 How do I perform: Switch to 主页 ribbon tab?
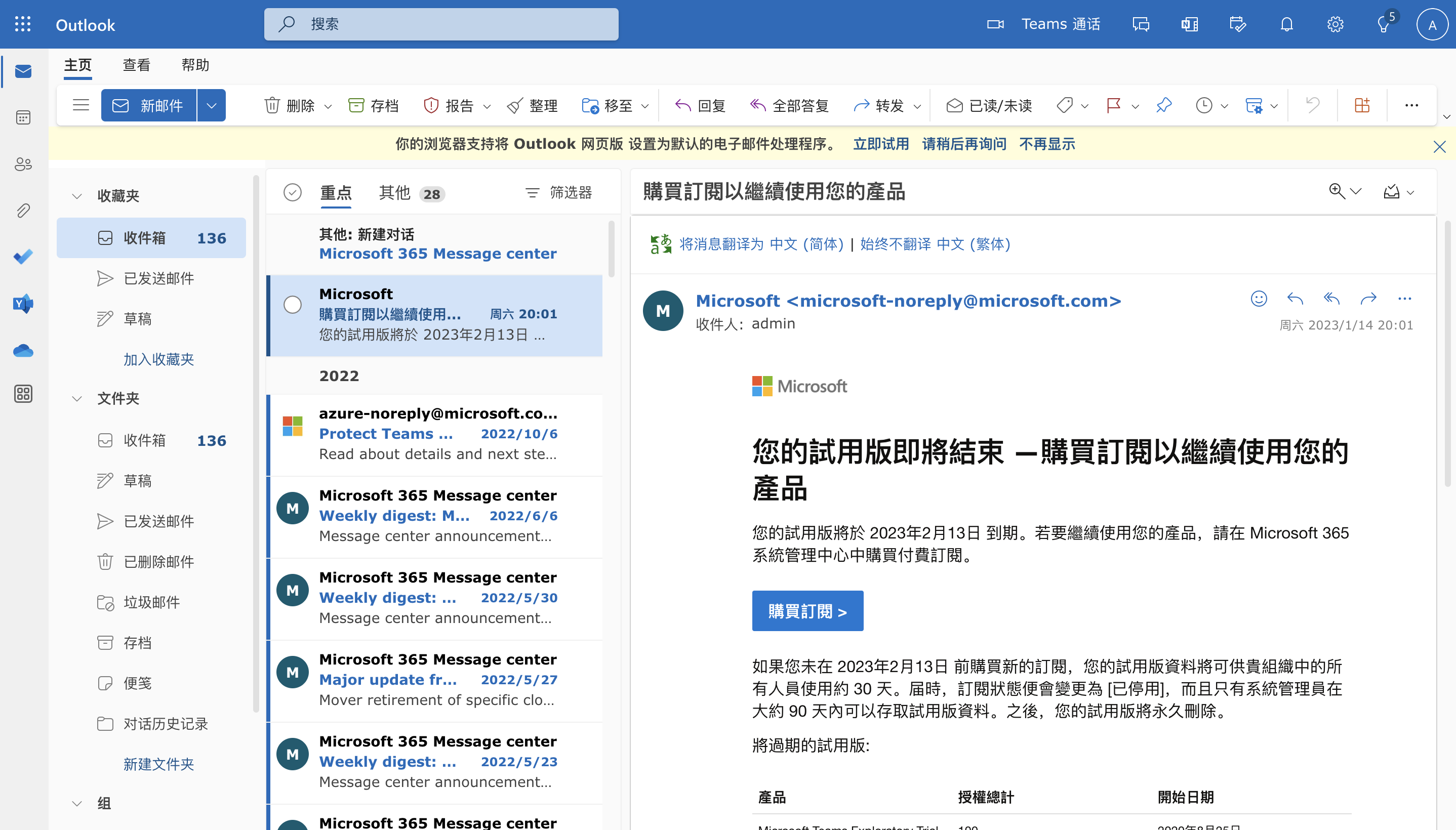tap(78, 65)
